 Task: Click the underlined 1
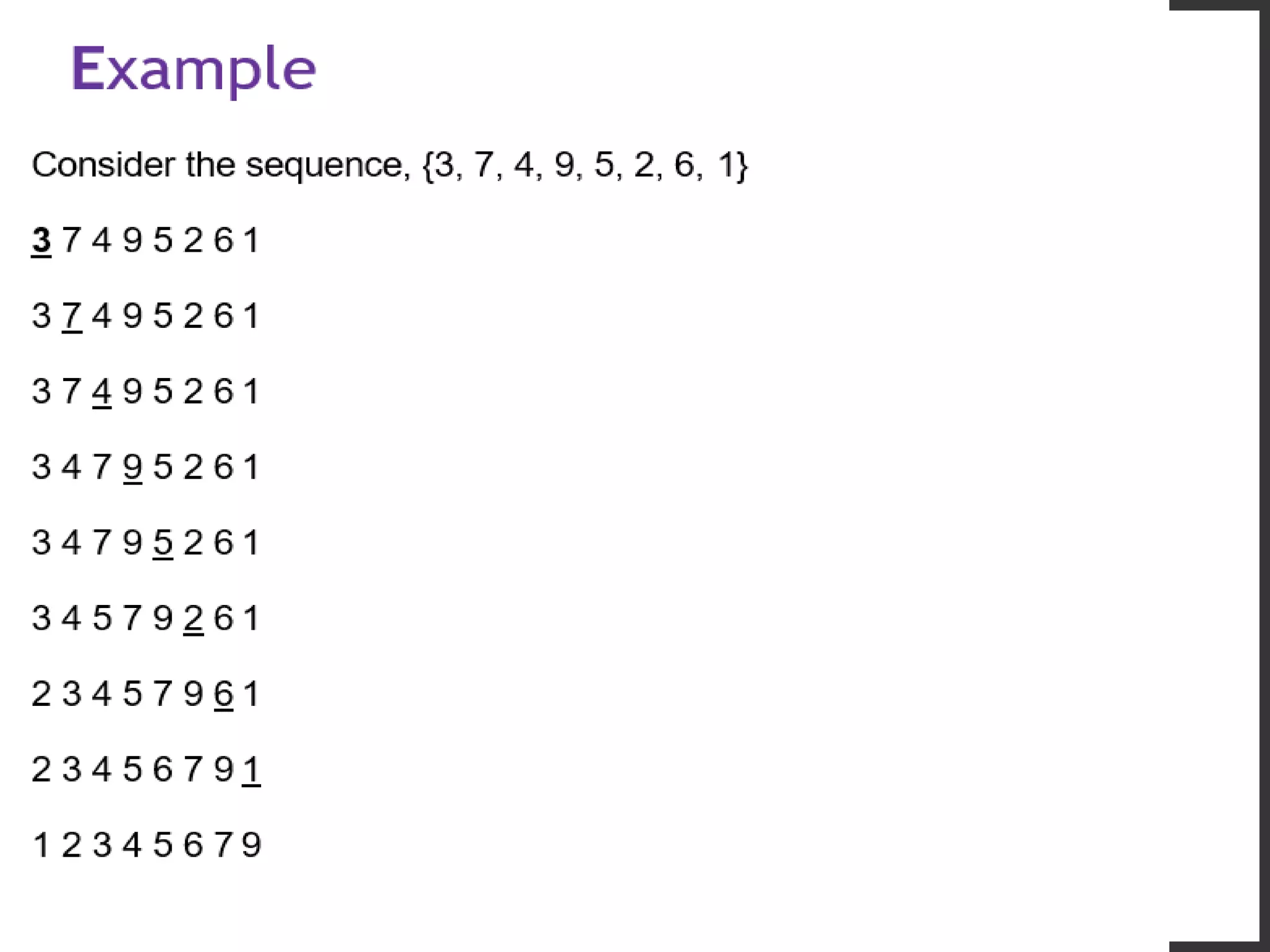pos(251,770)
